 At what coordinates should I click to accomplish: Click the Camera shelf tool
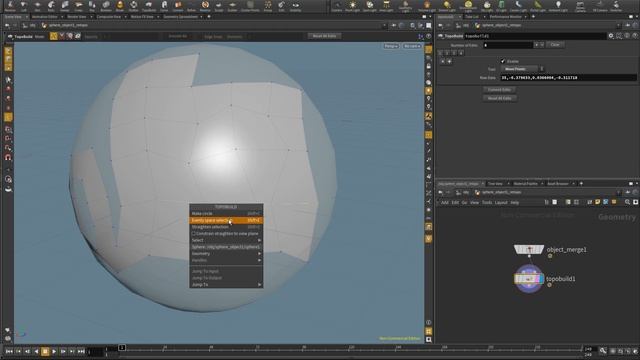337,6
